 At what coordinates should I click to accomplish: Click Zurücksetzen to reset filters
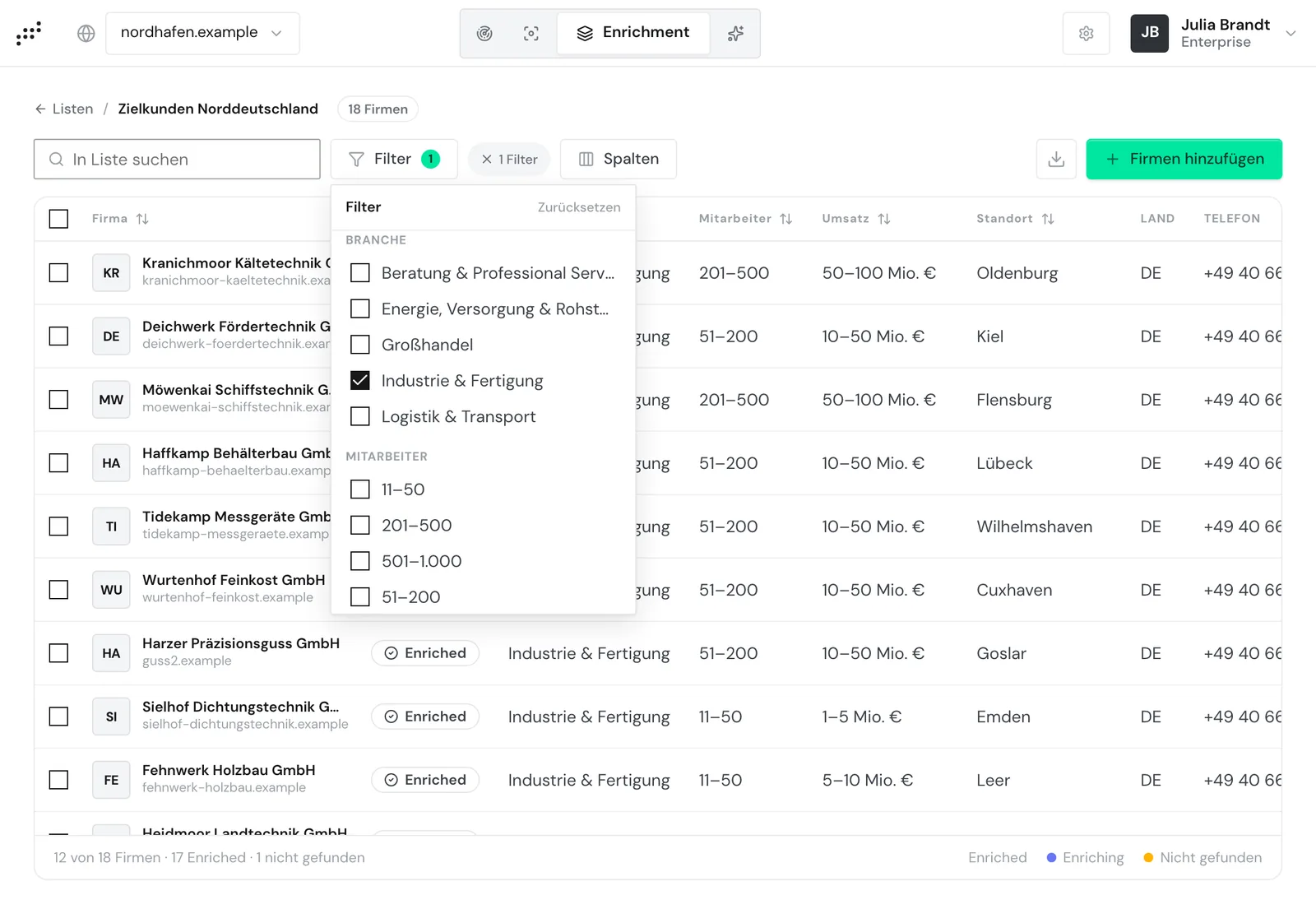[579, 207]
